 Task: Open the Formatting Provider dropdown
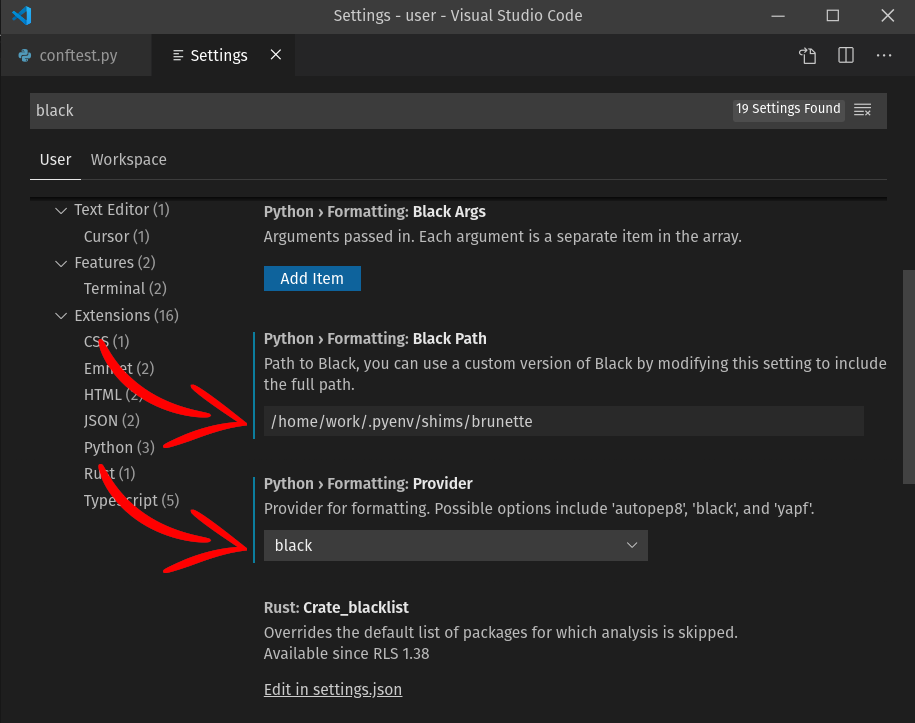455,546
